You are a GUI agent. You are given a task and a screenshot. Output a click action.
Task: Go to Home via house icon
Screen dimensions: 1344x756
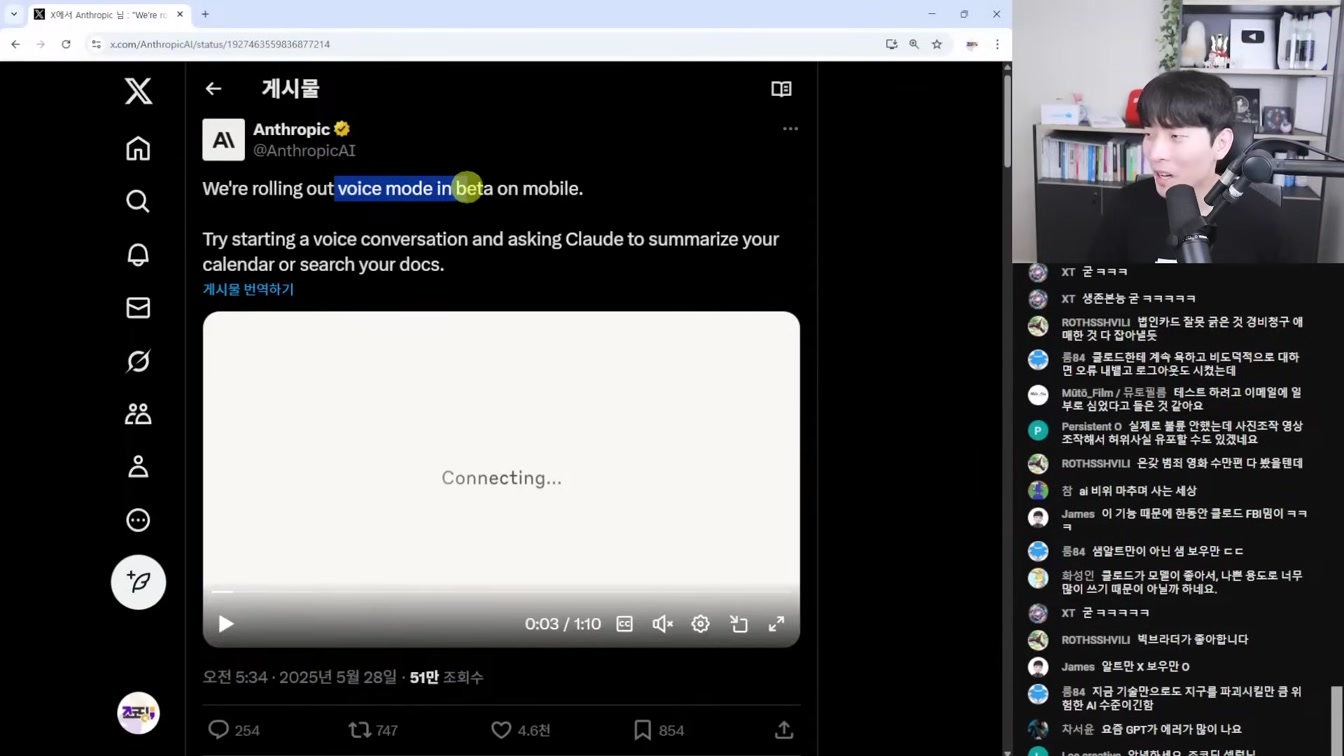138,148
